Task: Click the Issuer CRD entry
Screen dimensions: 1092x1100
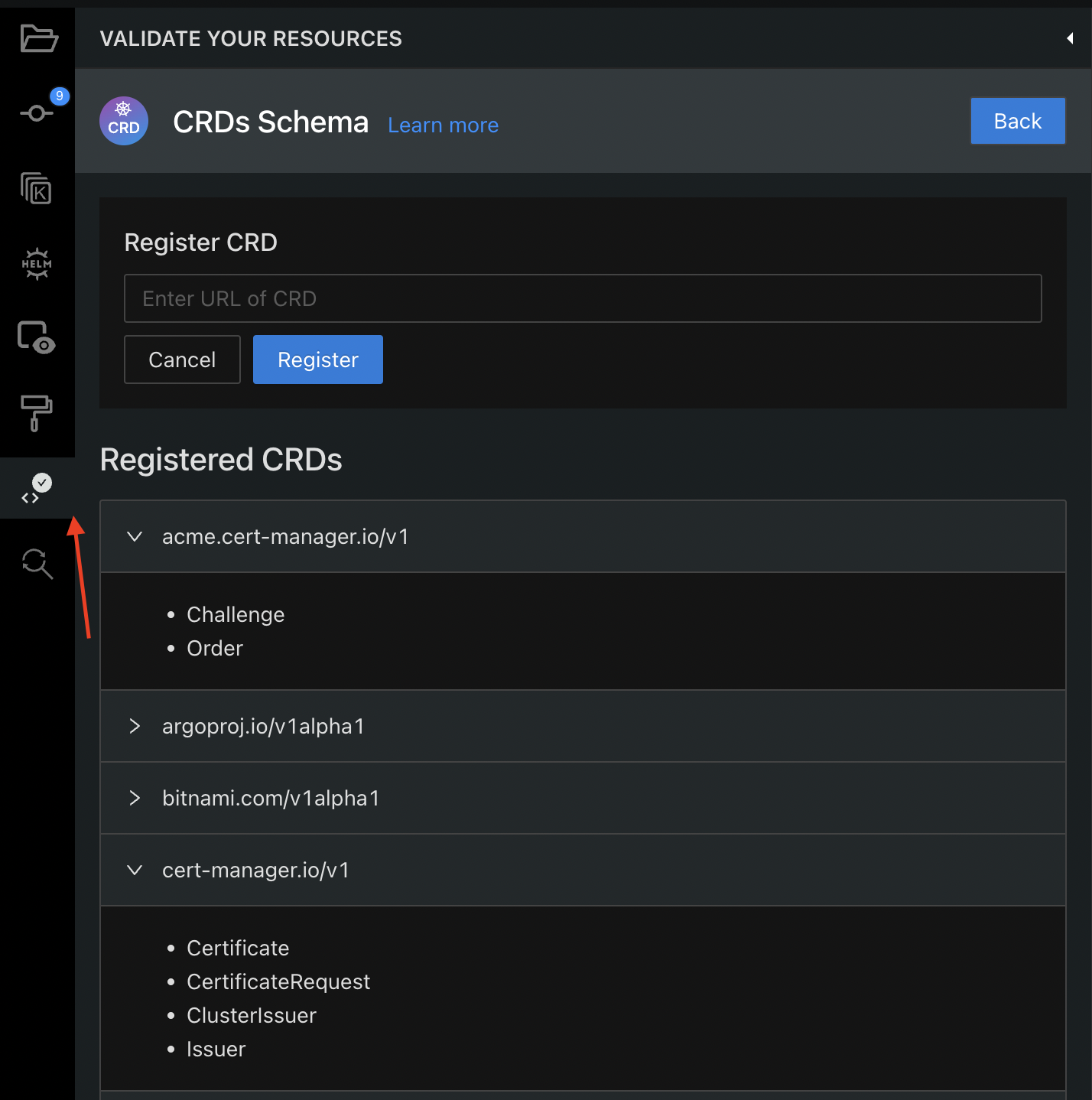Action: 216,1049
